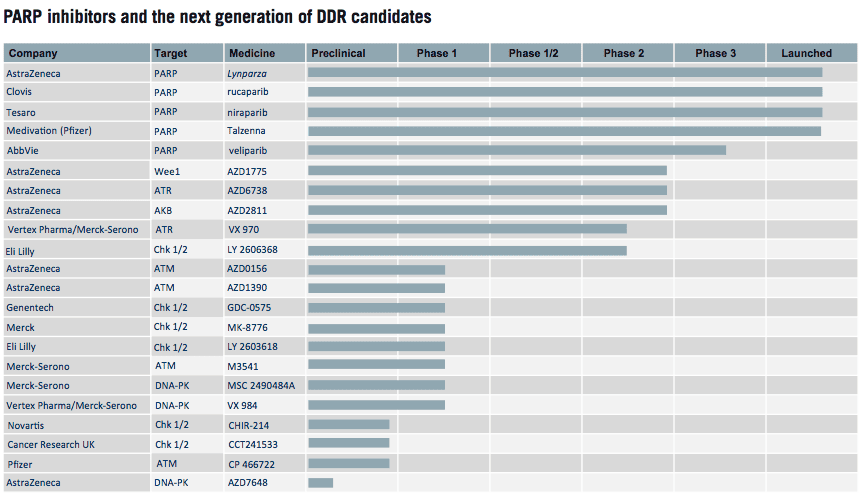Click the Tesaro company name
Viewport: 860px width, 500px height.
(x=21, y=112)
